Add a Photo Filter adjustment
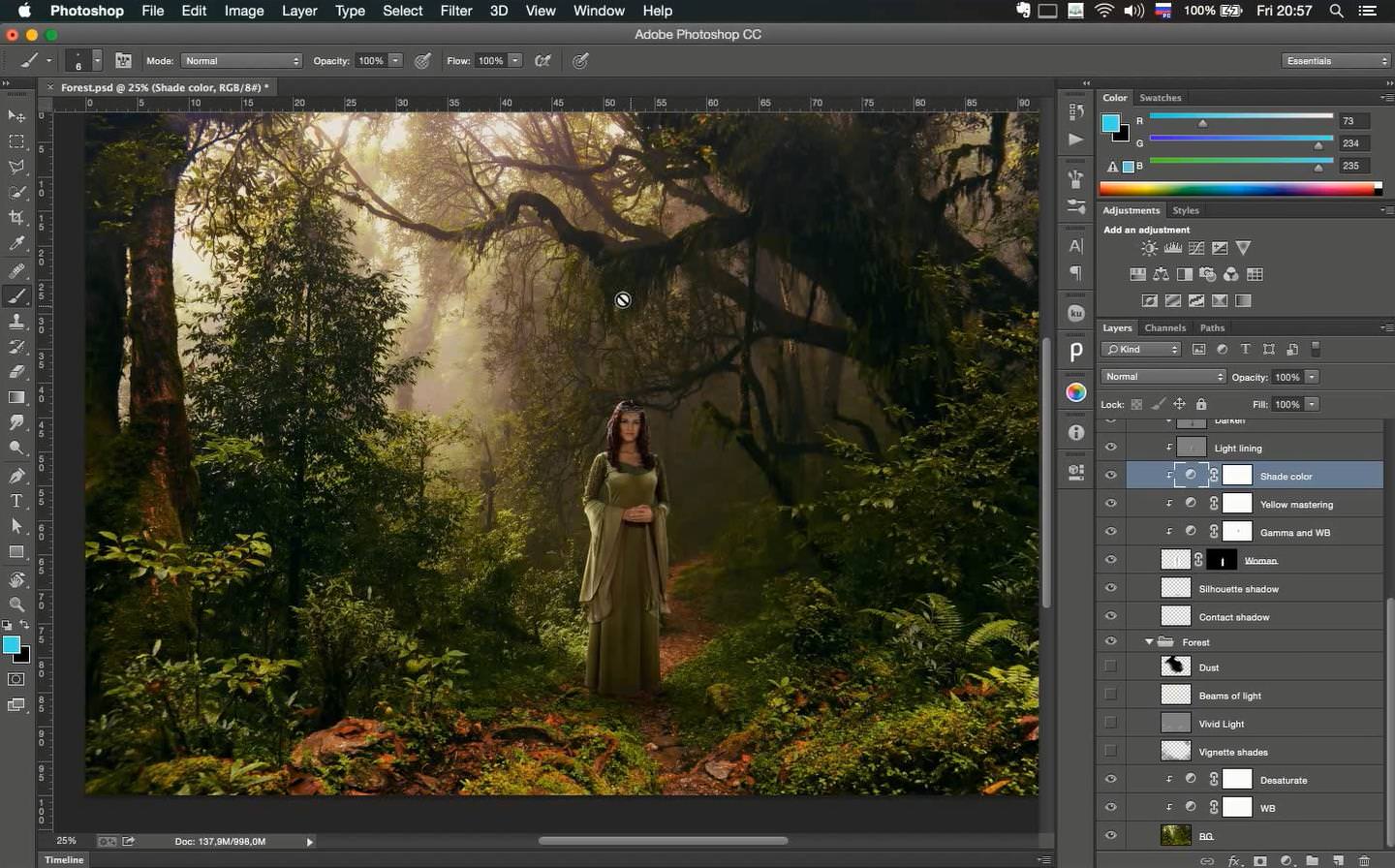Screen dimensions: 1395x868 coord(1207,275)
